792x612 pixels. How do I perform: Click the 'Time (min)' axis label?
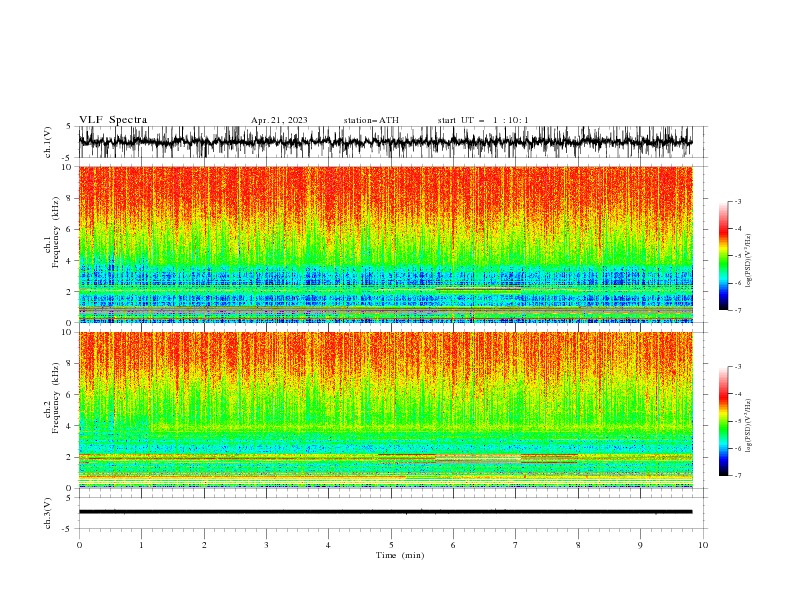tap(400, 555)
